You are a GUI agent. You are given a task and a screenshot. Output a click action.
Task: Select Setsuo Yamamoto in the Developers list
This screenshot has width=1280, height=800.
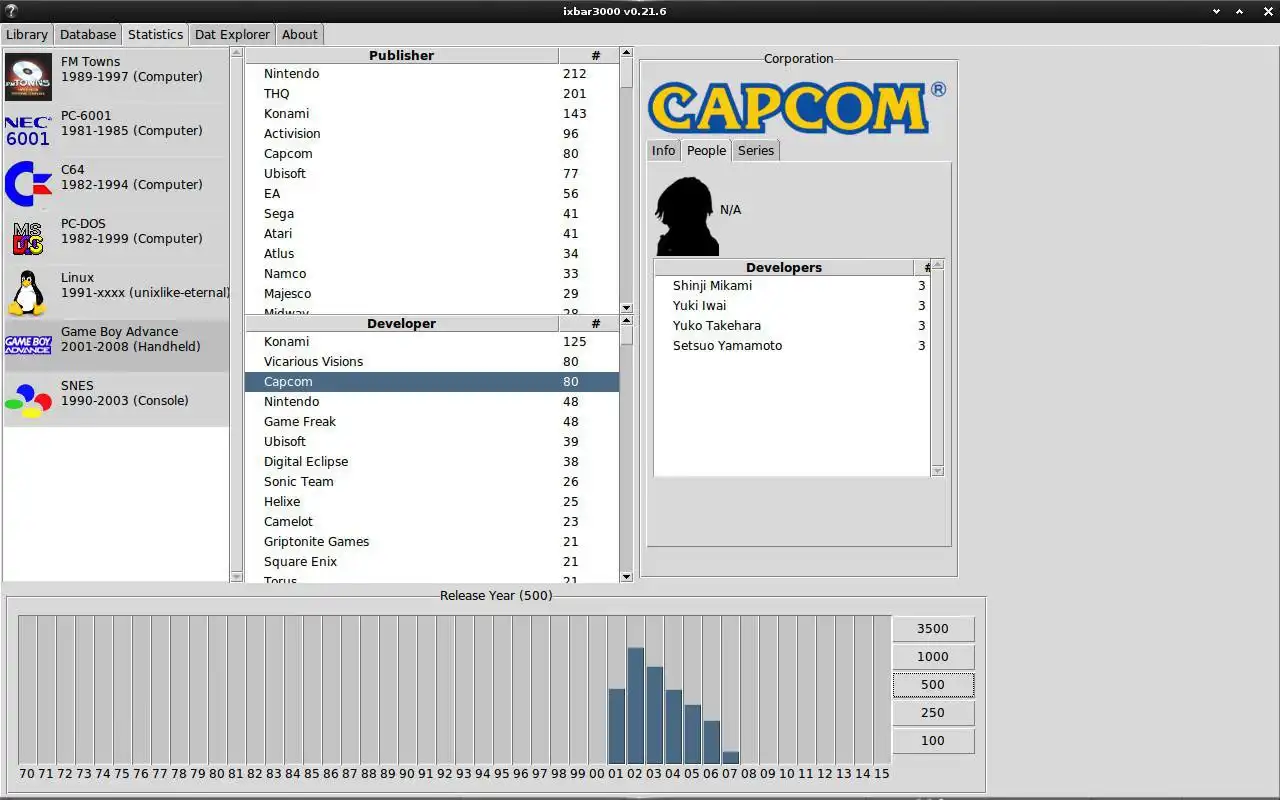(792, 346)
